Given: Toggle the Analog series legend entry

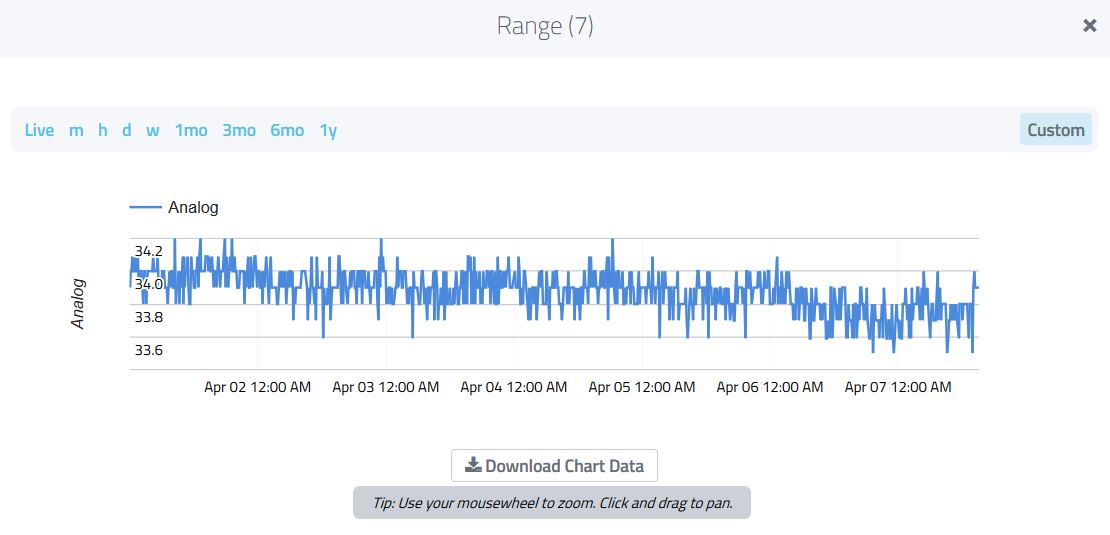Looking at the screenshot, I should click(174, 207).
